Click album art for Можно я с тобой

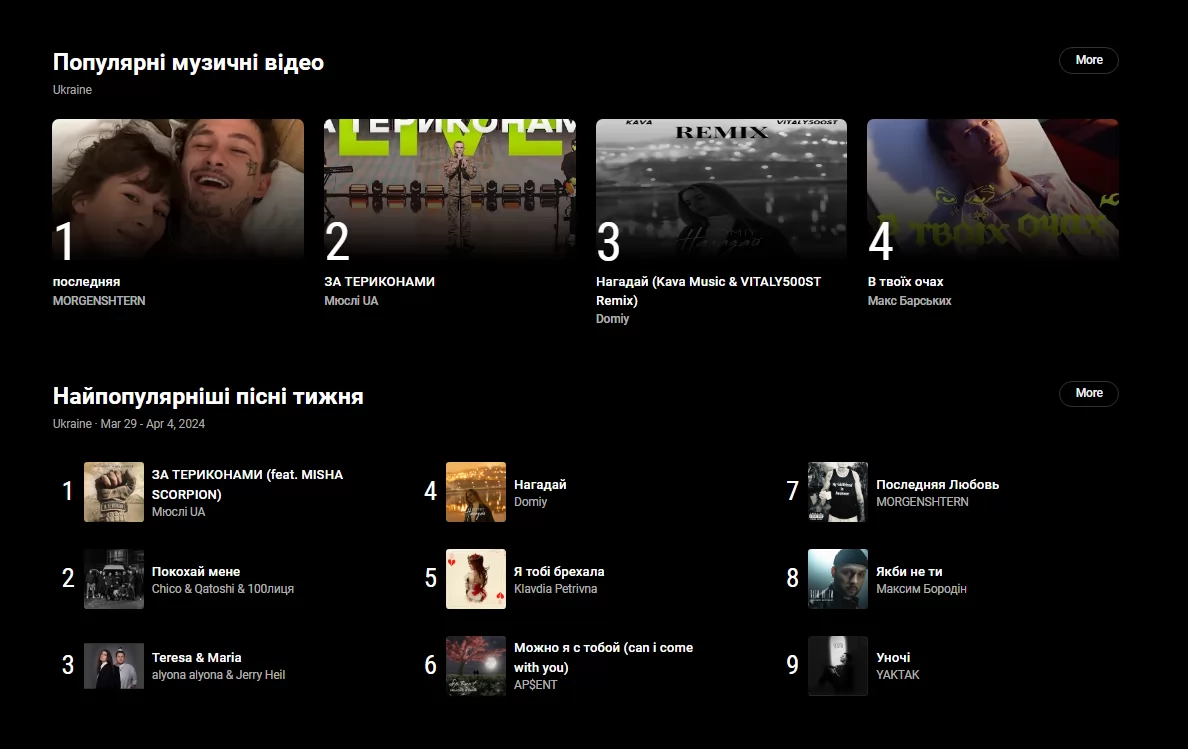476,666
